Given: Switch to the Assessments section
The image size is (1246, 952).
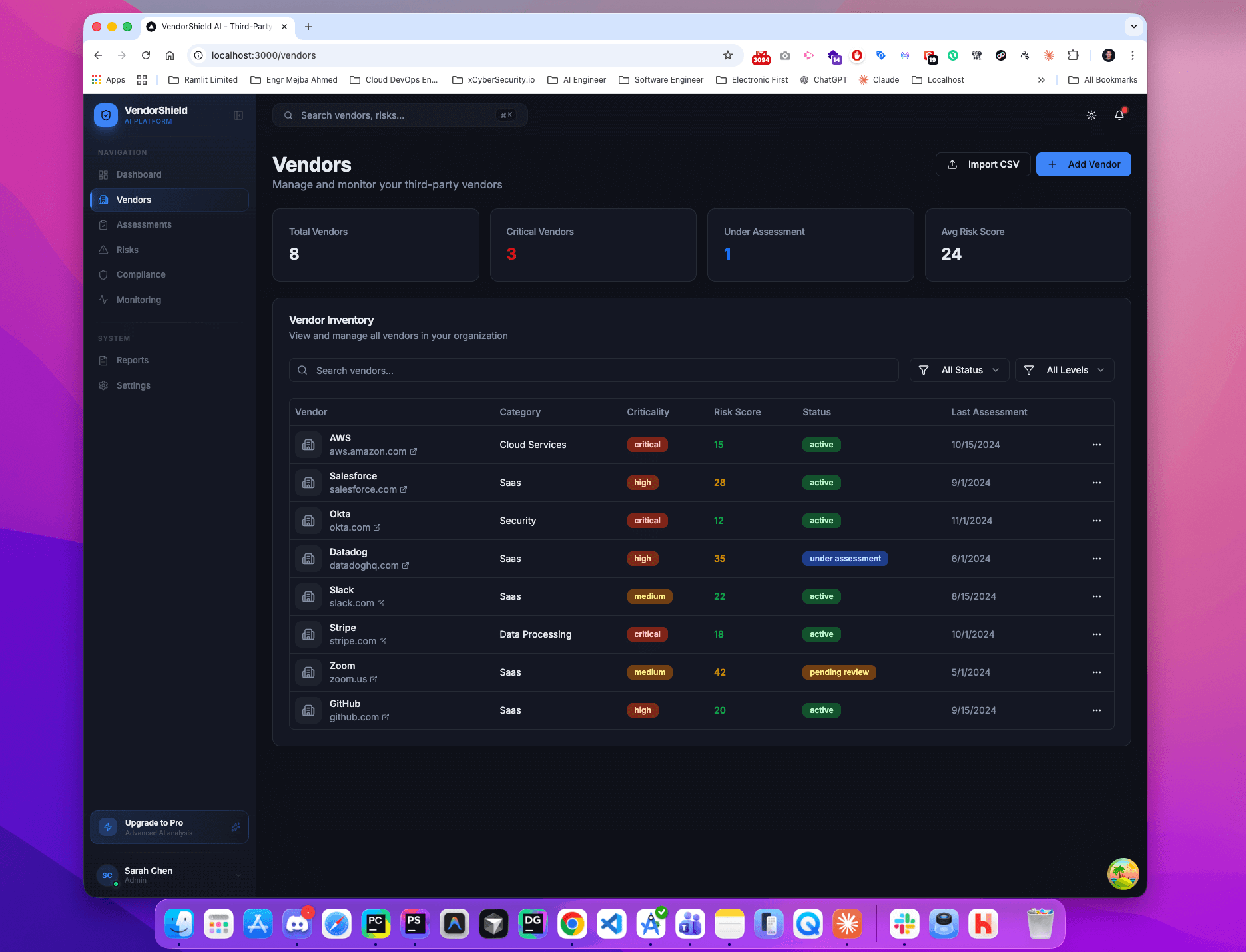Looking at the screenshot, I should (143, 224).
